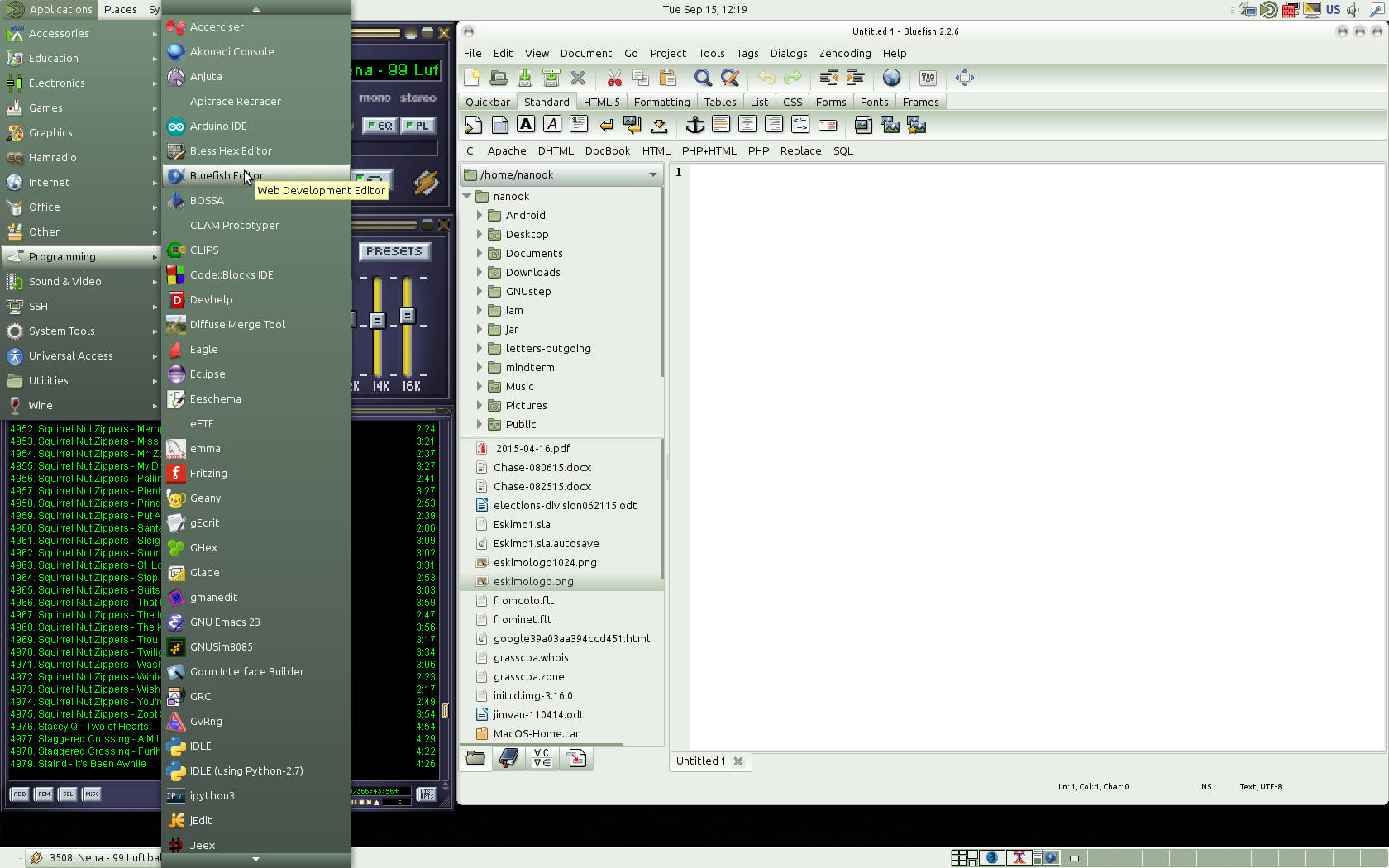The image size is (1389, 868).
Task: Insert email link envelope icon
Action: click(828, 125)
